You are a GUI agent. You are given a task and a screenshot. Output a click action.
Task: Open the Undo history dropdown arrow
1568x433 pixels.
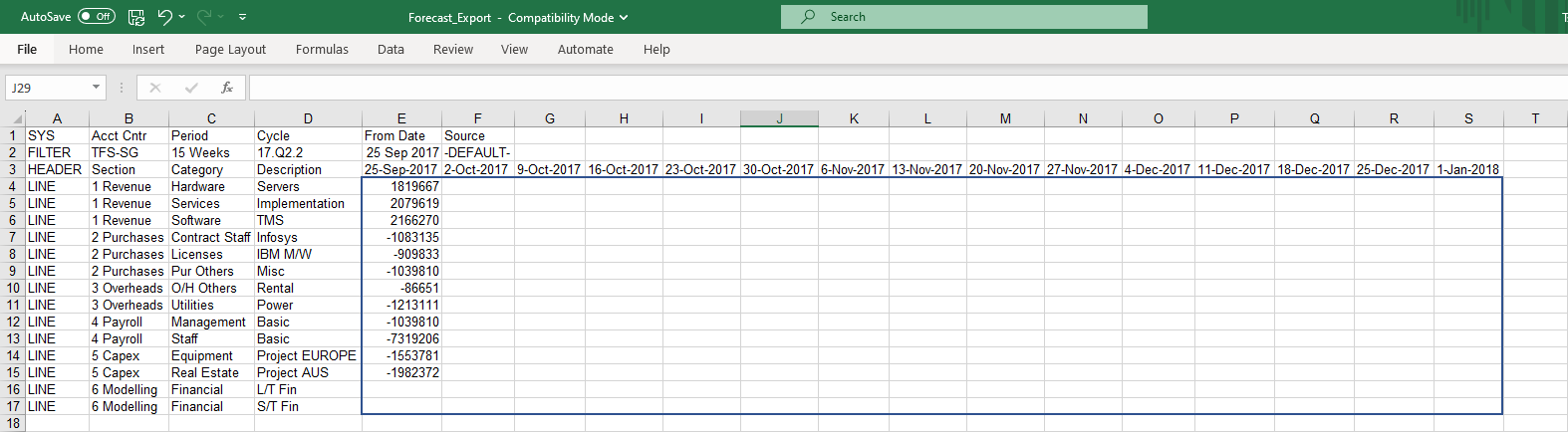tap(183, 17)
